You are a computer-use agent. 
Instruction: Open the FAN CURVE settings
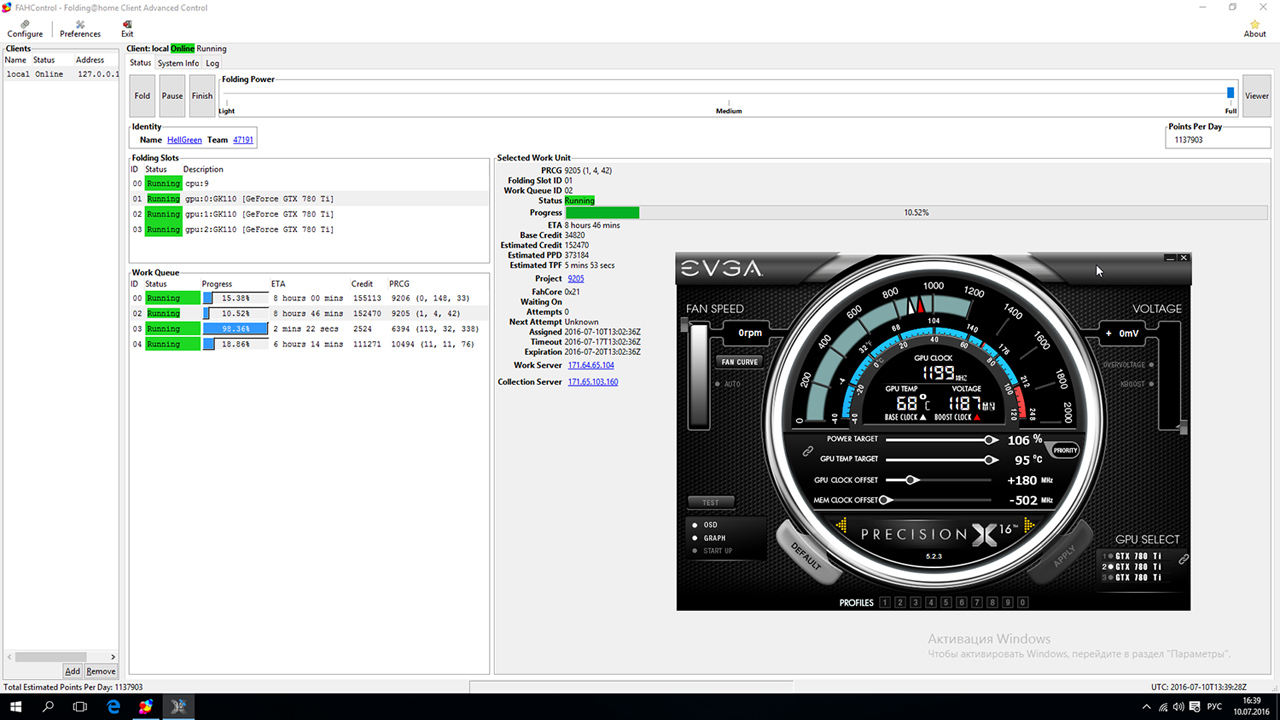(x=739, y=362)
